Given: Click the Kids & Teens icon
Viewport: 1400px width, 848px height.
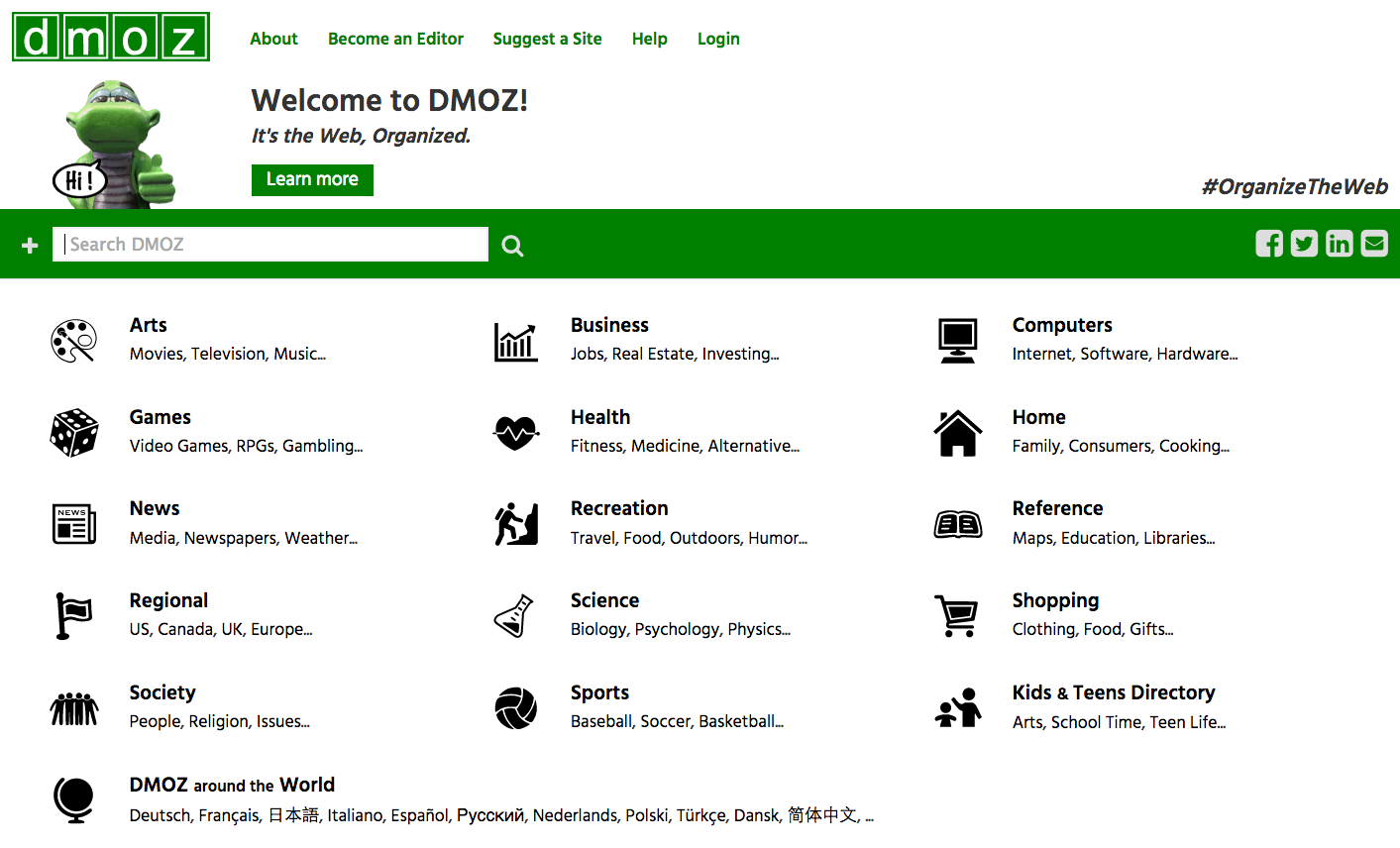Looking at the screenshot, I should click(958, 708).
